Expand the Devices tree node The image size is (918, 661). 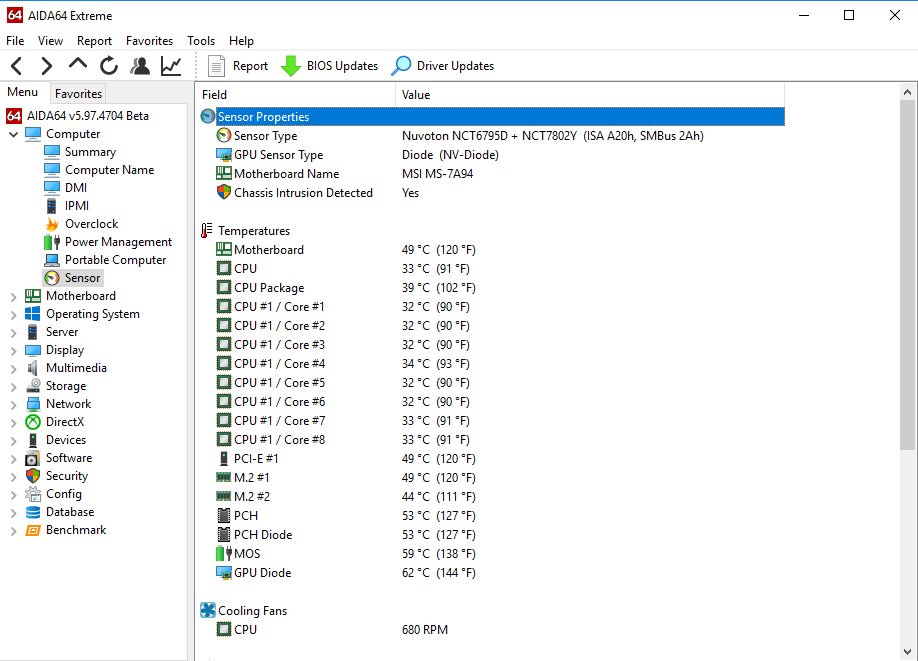14,440
